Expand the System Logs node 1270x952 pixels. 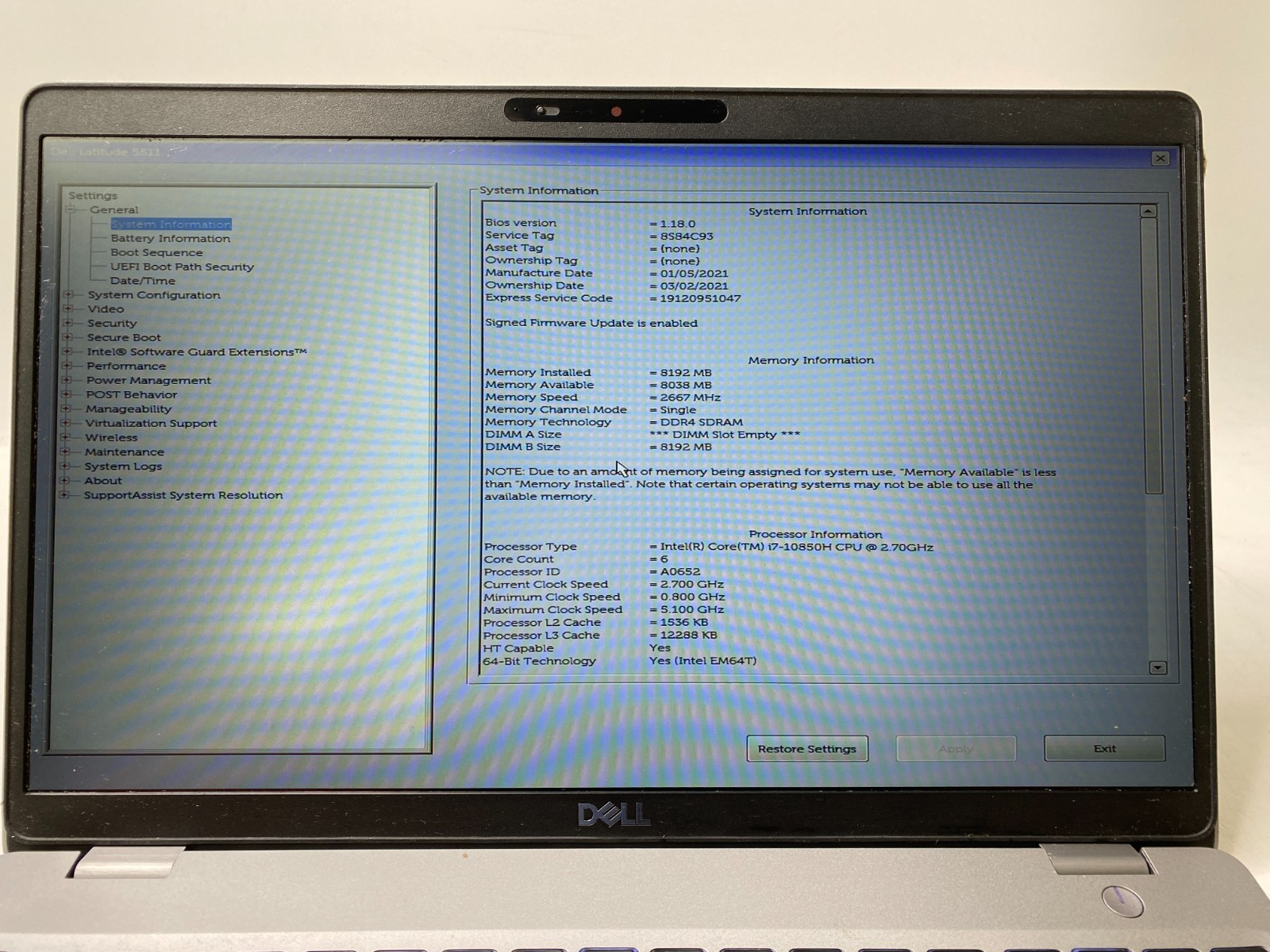click(66, 466)
